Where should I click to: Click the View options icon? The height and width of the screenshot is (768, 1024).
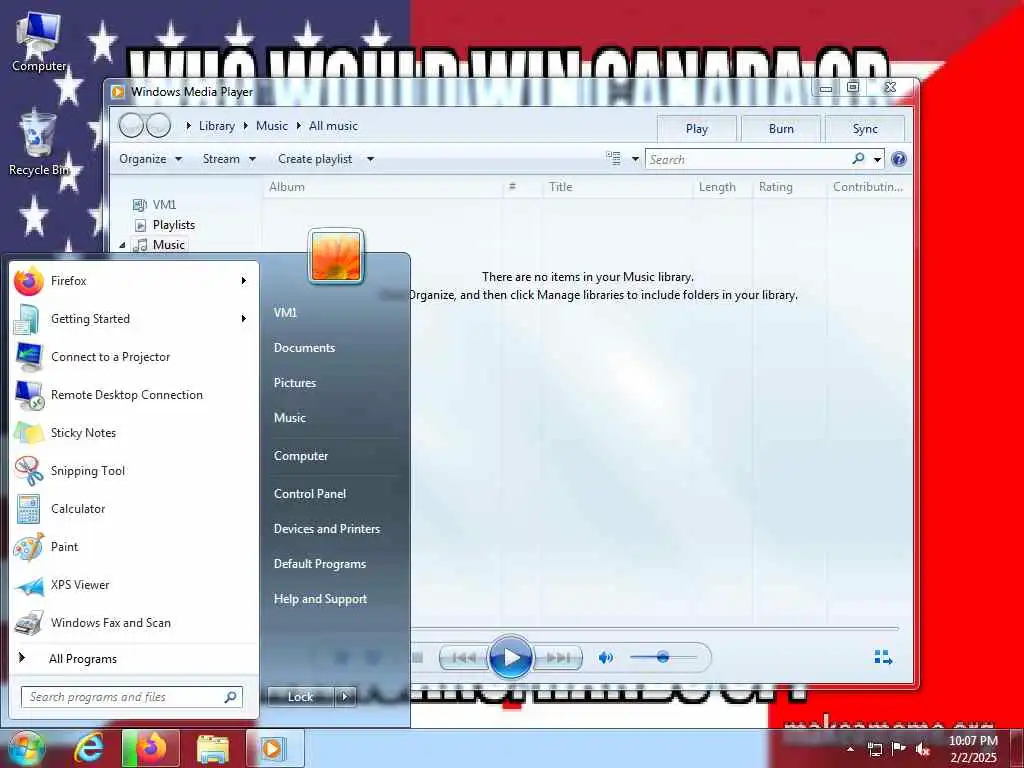click(x=613, y=159)
